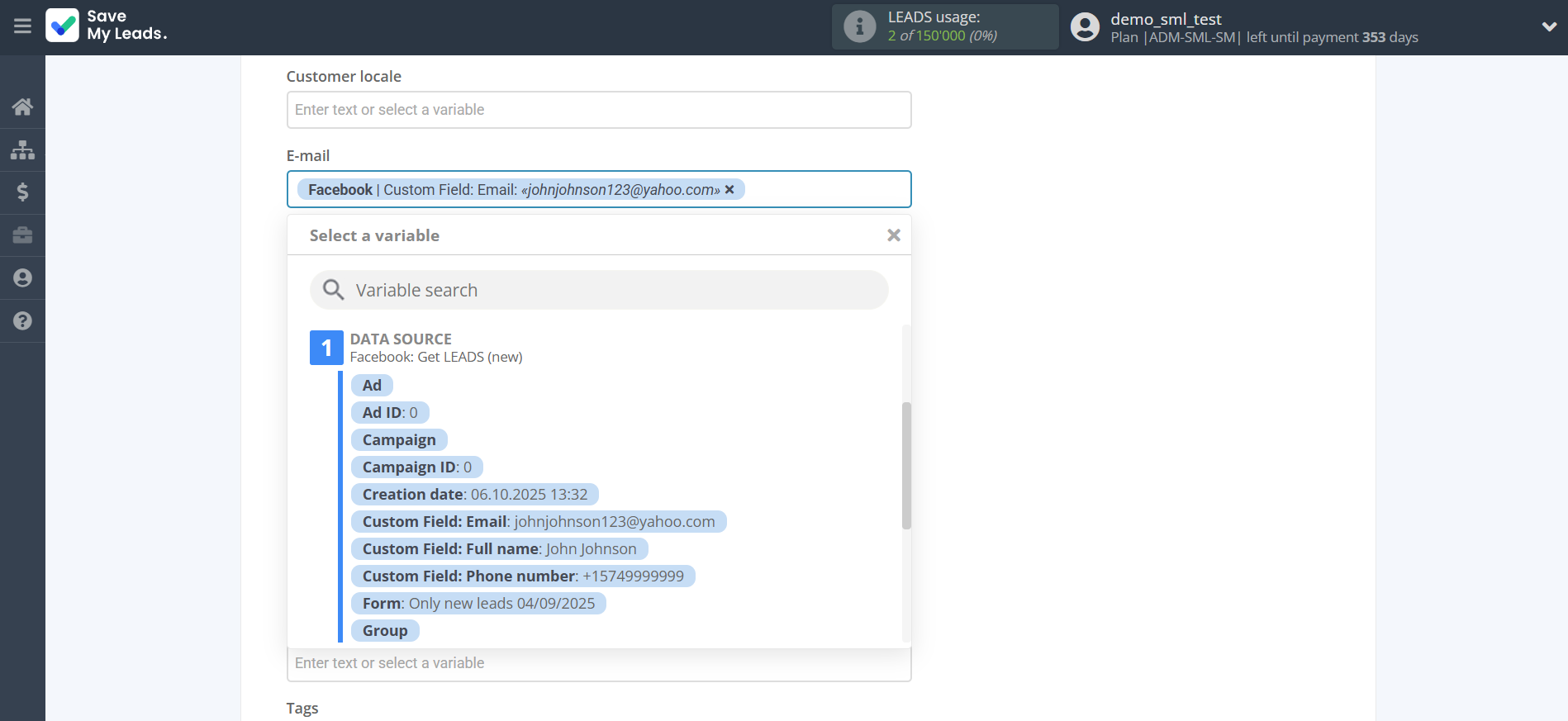Click the LEADS usage info icon

click(859, 26)
